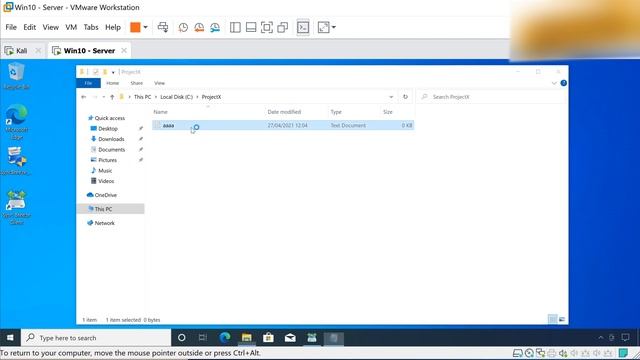The height and width of the screenshot is (360, 640).
Task: Select the aaaa text document
Action: [283, 126]
